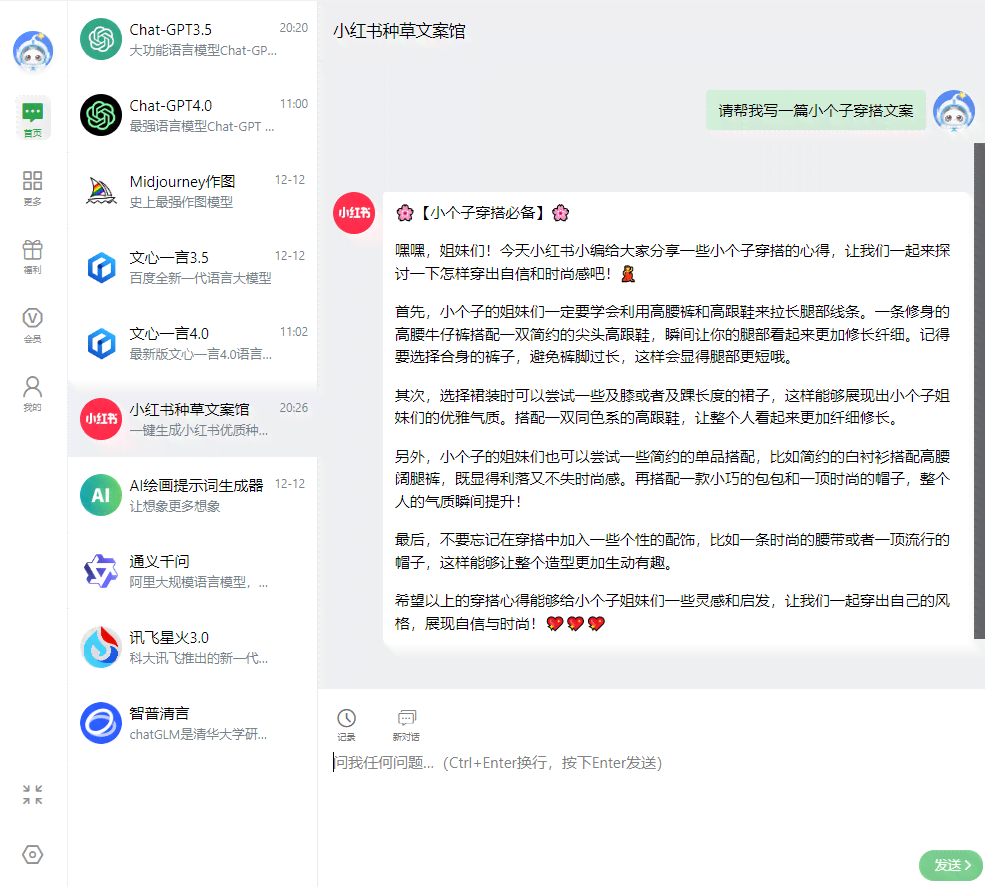Screen dimensions: 985x887
Task: Click the 讯飞星火3.0 flame logo
Action: (101, 647)
